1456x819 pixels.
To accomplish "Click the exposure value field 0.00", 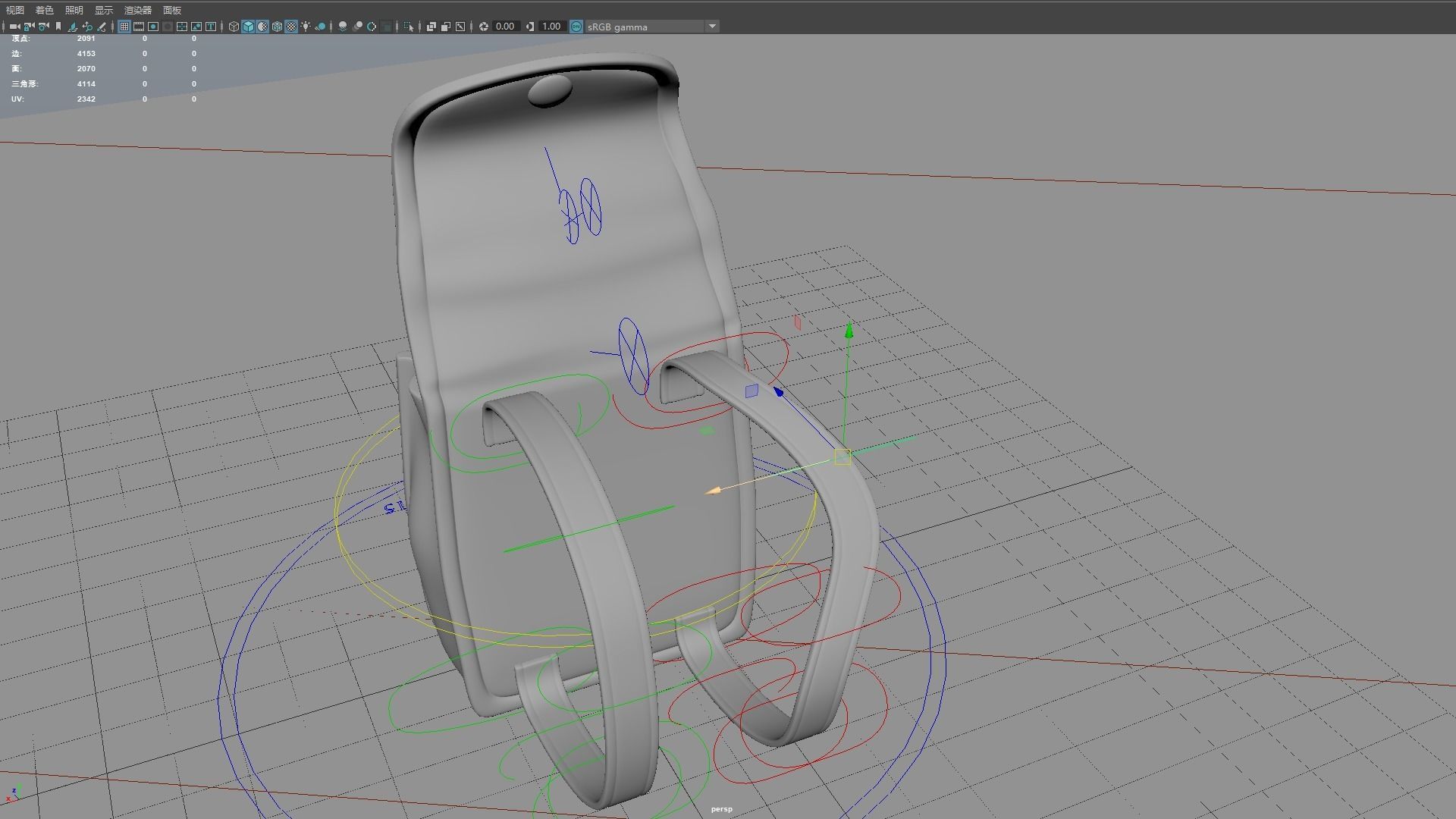I will click(x=505, y=27).
